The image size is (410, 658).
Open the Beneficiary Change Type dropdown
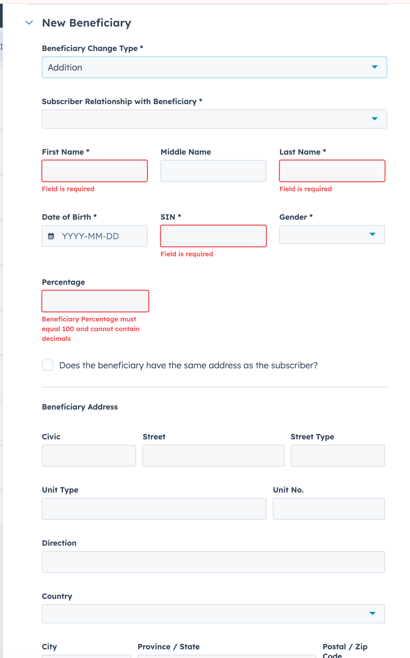[x=214, y=67]
